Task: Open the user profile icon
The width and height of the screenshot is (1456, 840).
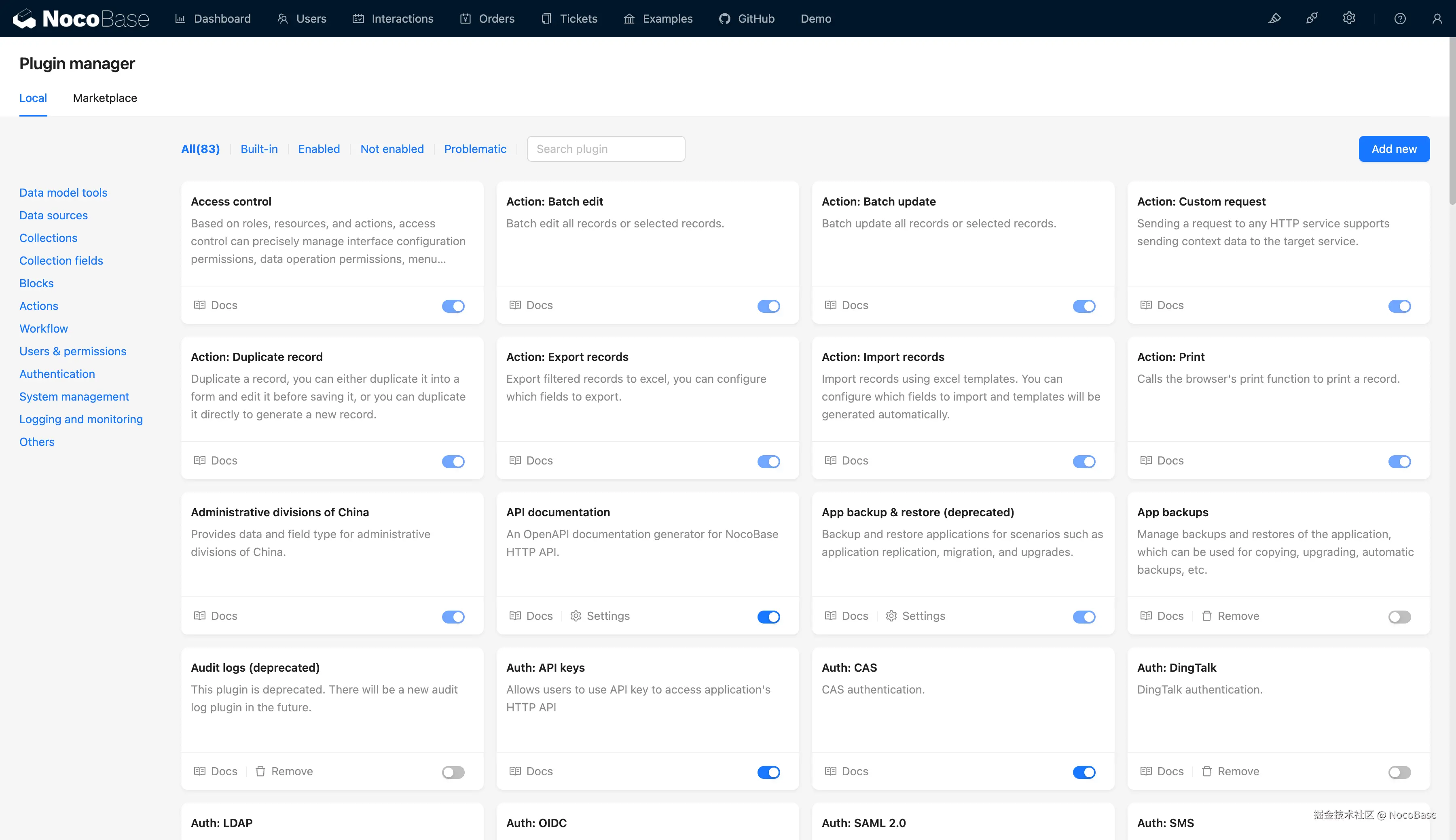Action: point(1437,19)
